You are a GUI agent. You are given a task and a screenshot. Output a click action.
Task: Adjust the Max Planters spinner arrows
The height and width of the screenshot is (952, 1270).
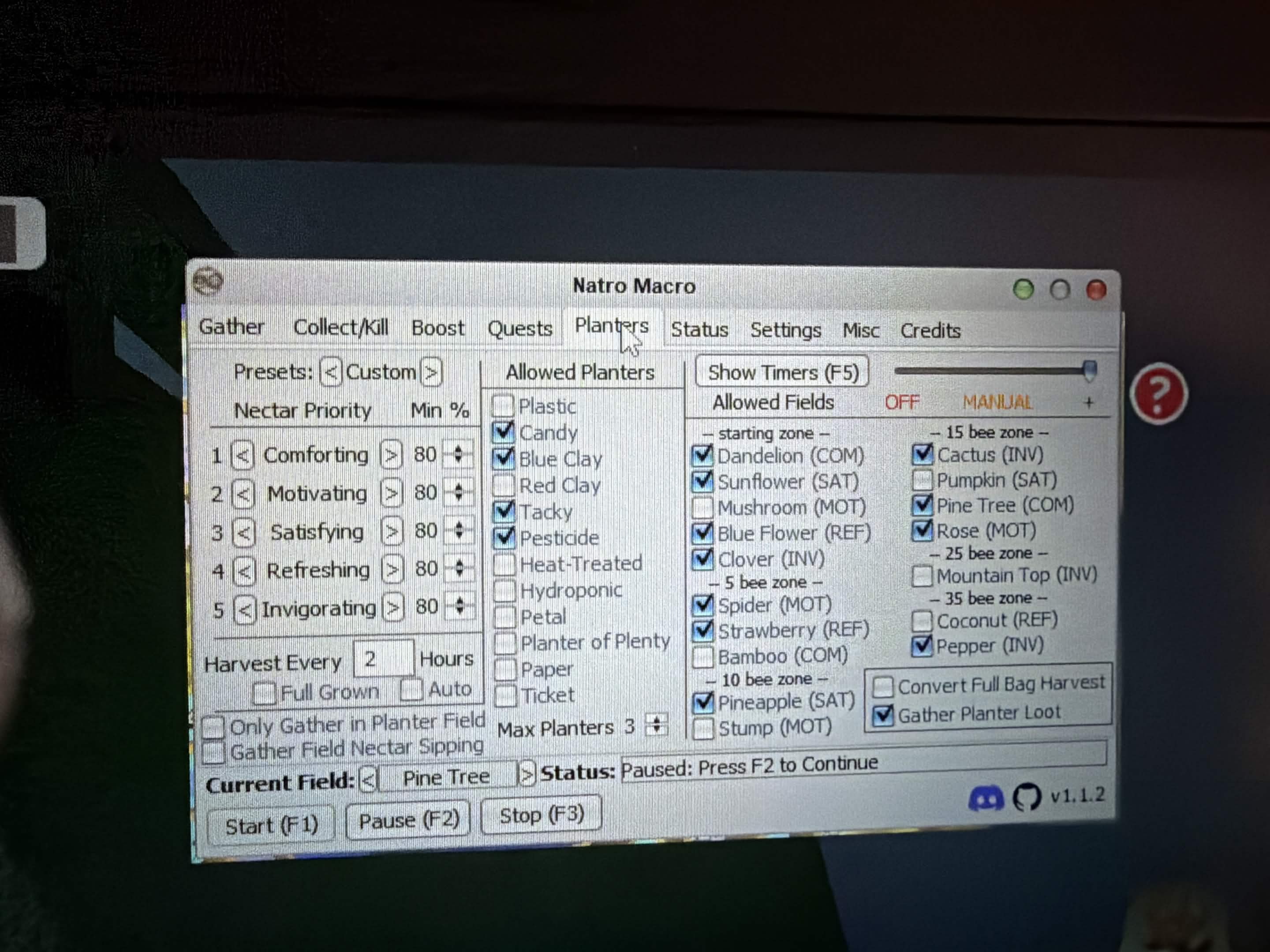656,725
